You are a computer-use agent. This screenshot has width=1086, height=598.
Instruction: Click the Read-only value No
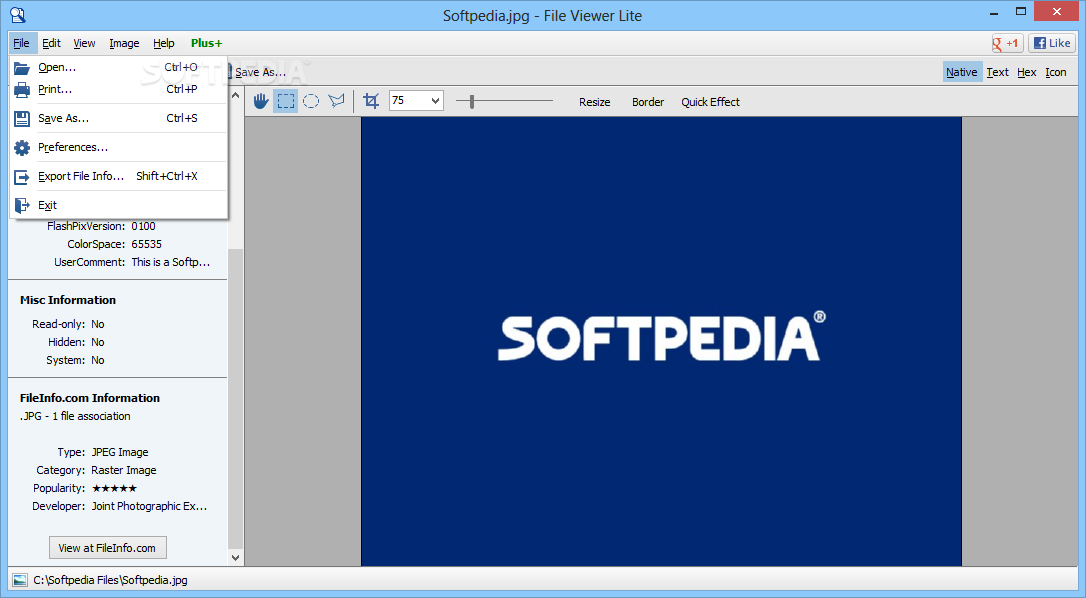(x=98, y=324)
